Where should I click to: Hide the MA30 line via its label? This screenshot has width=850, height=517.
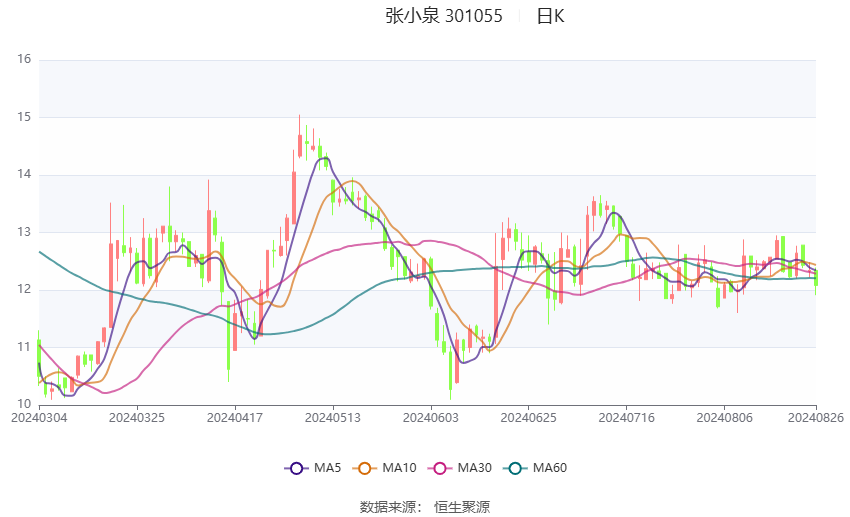(474, 468)
